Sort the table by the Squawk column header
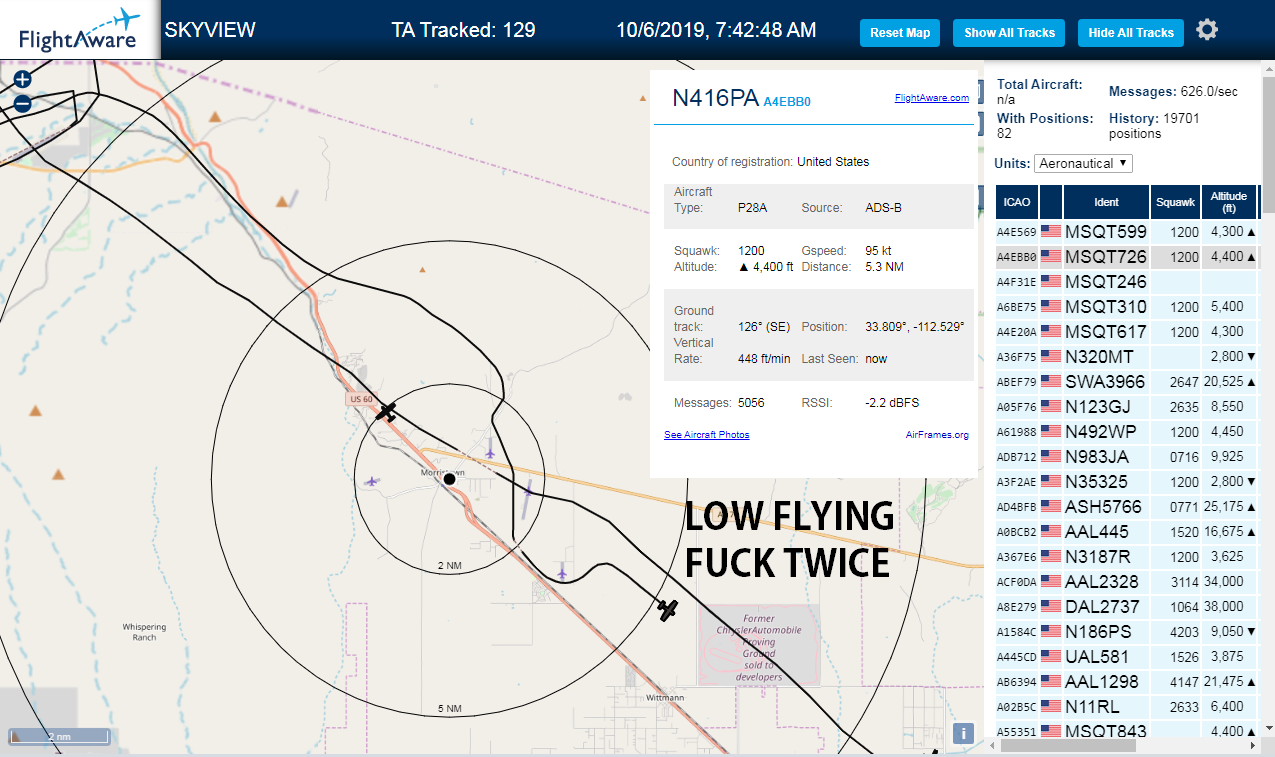1275x757 pixels. tap(1175, 201)
